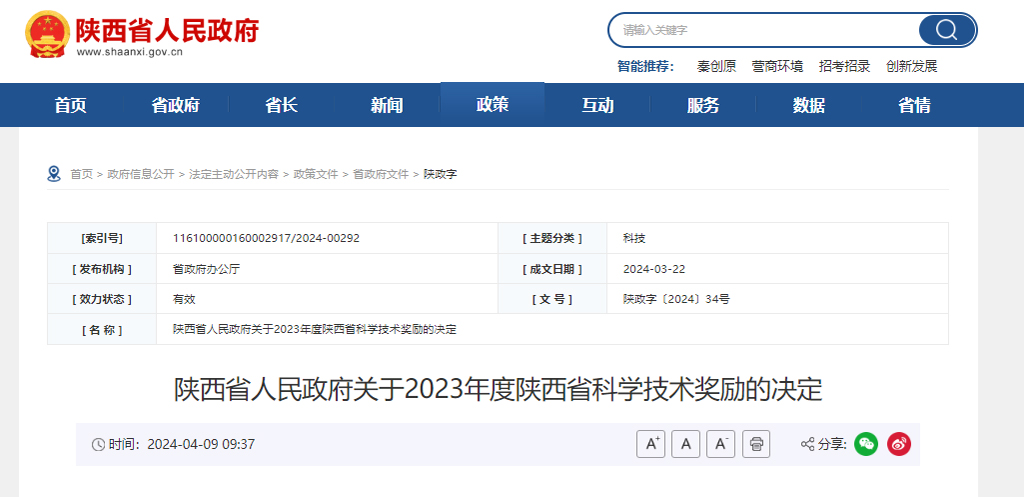
Task: Reset font size with middle A button
Action: (685, 444)
